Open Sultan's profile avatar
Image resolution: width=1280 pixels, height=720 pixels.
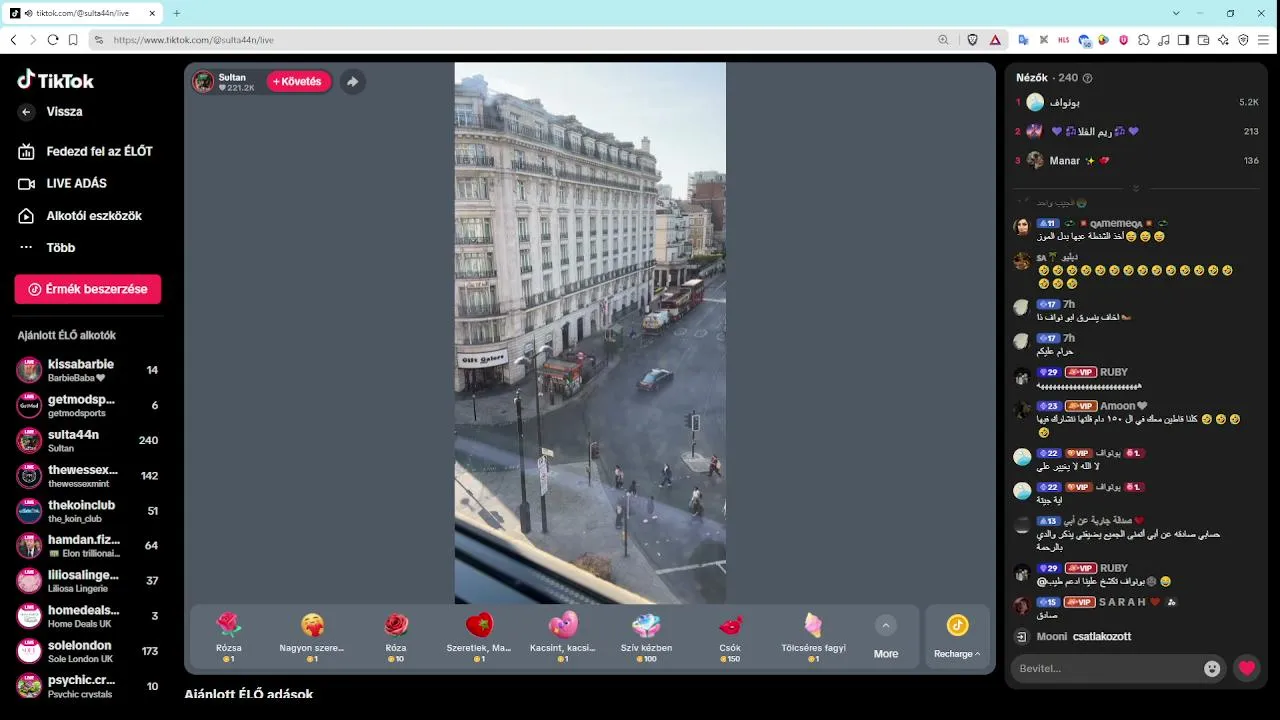coord(204,82)
